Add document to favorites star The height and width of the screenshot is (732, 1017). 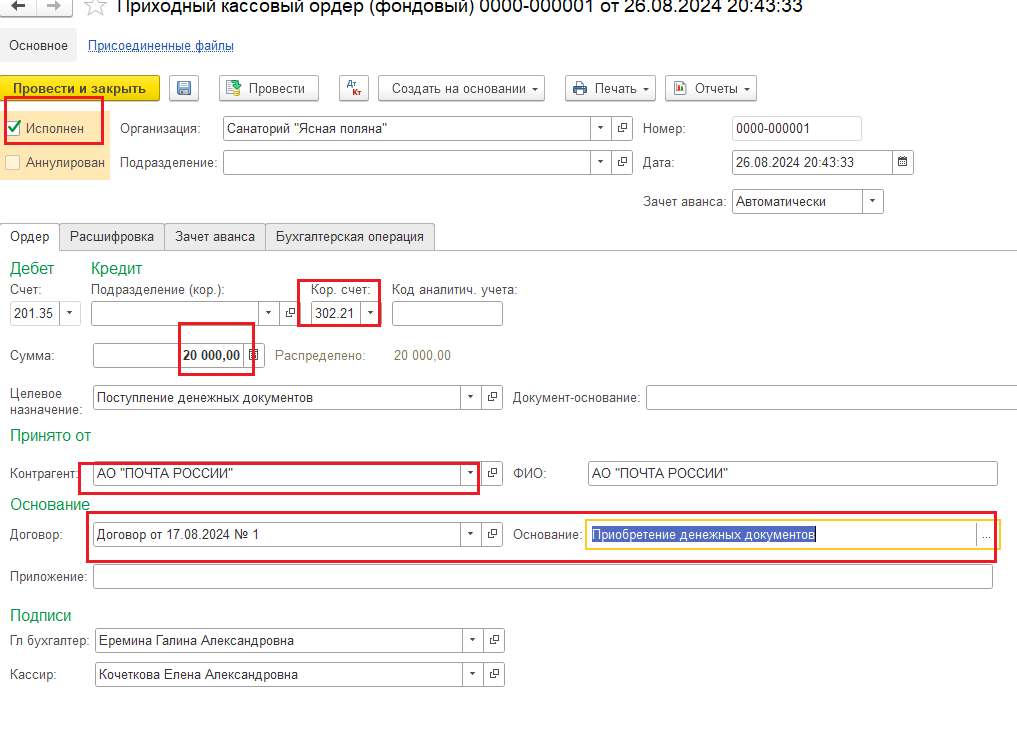point(95,6)
